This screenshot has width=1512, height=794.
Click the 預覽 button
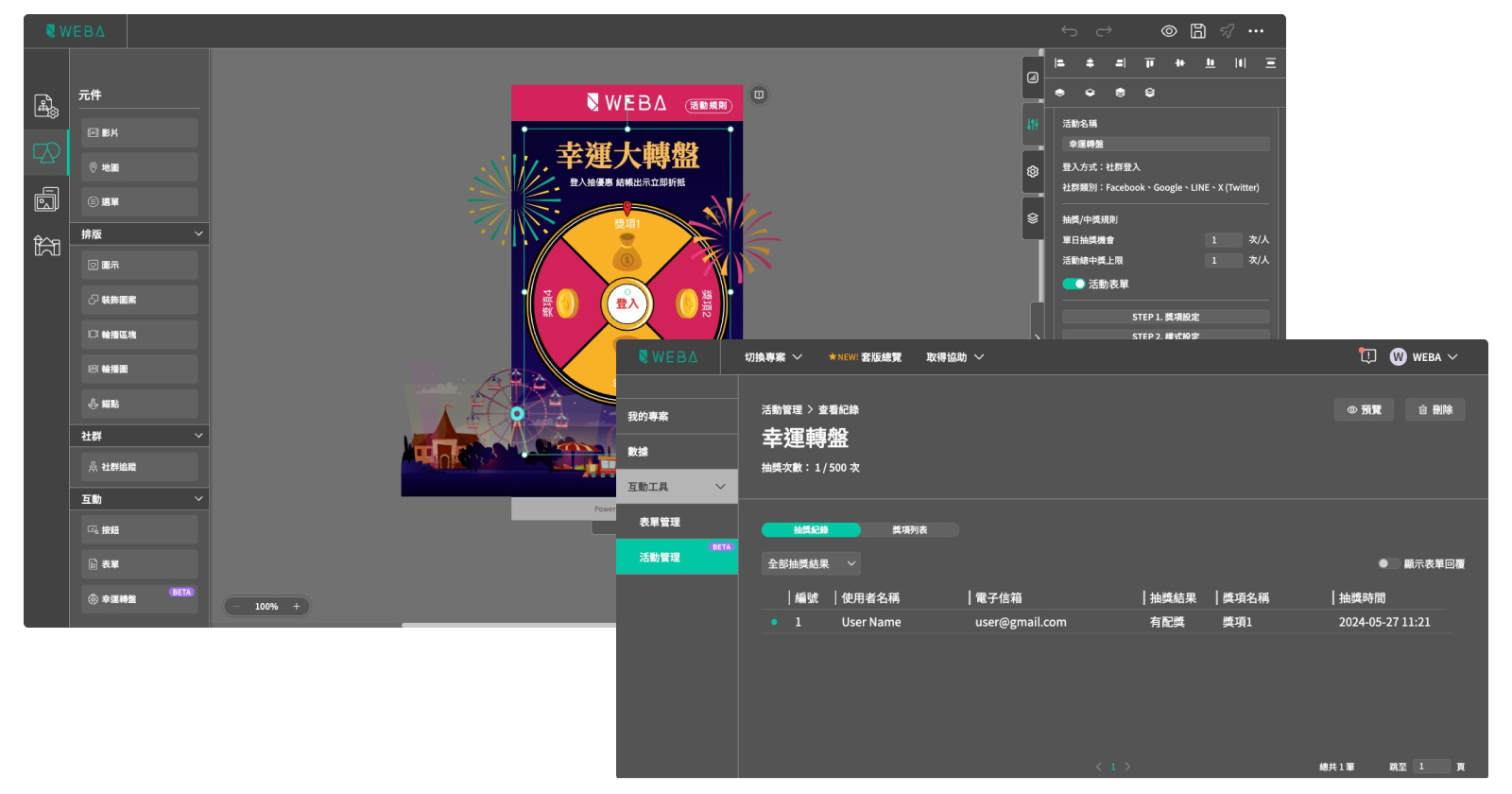coord(1364,410)
